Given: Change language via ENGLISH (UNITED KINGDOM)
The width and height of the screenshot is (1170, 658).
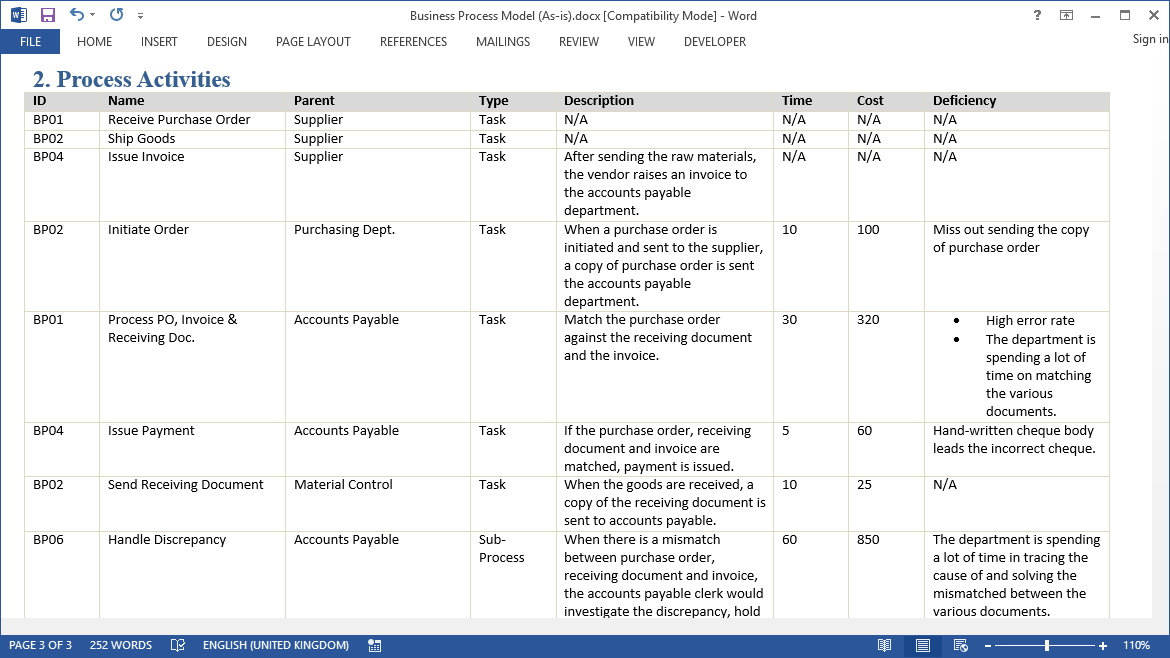Looking at the screenshot, I should click(276, 645).
